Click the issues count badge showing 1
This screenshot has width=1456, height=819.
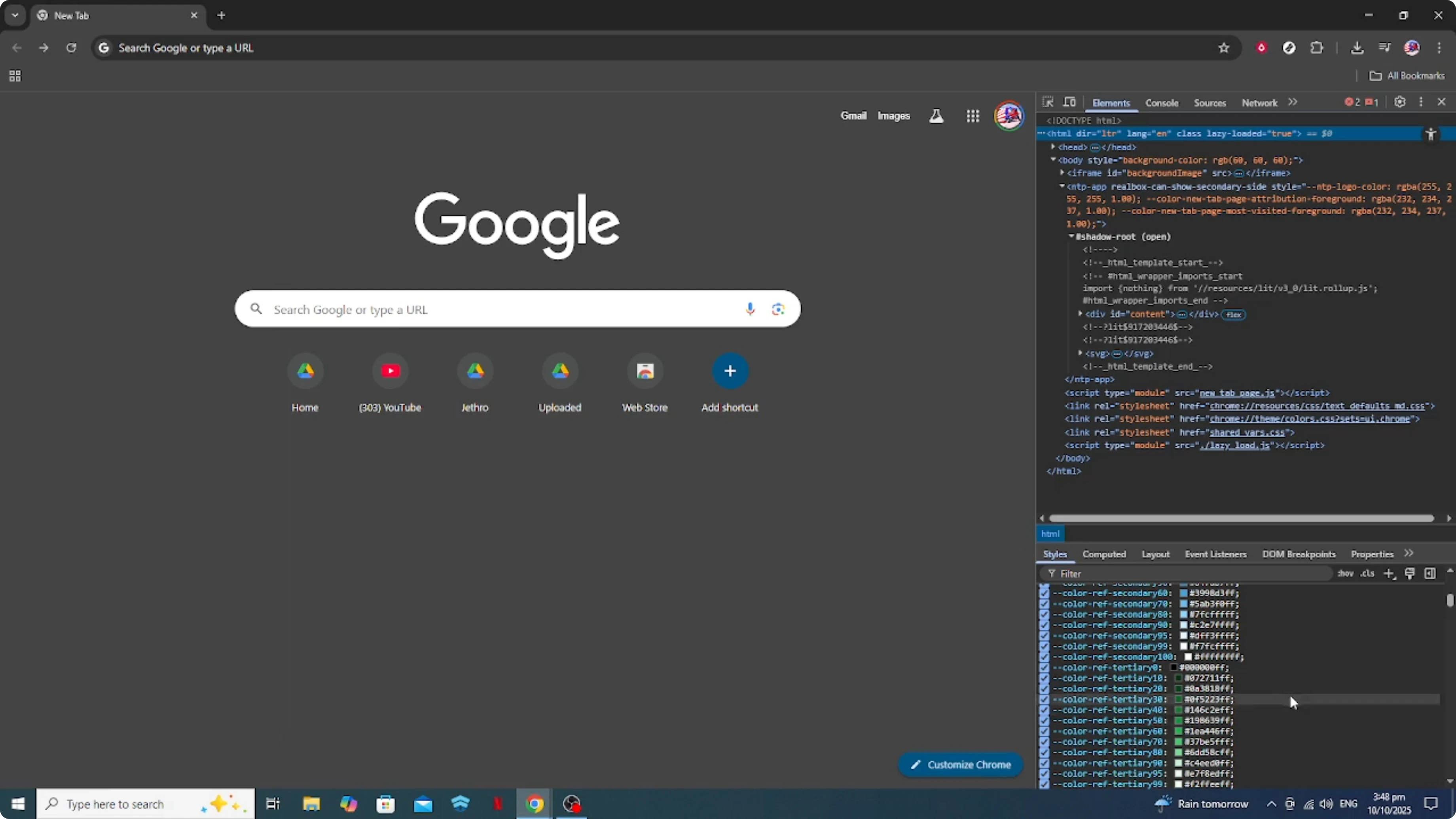(1372, 102)
